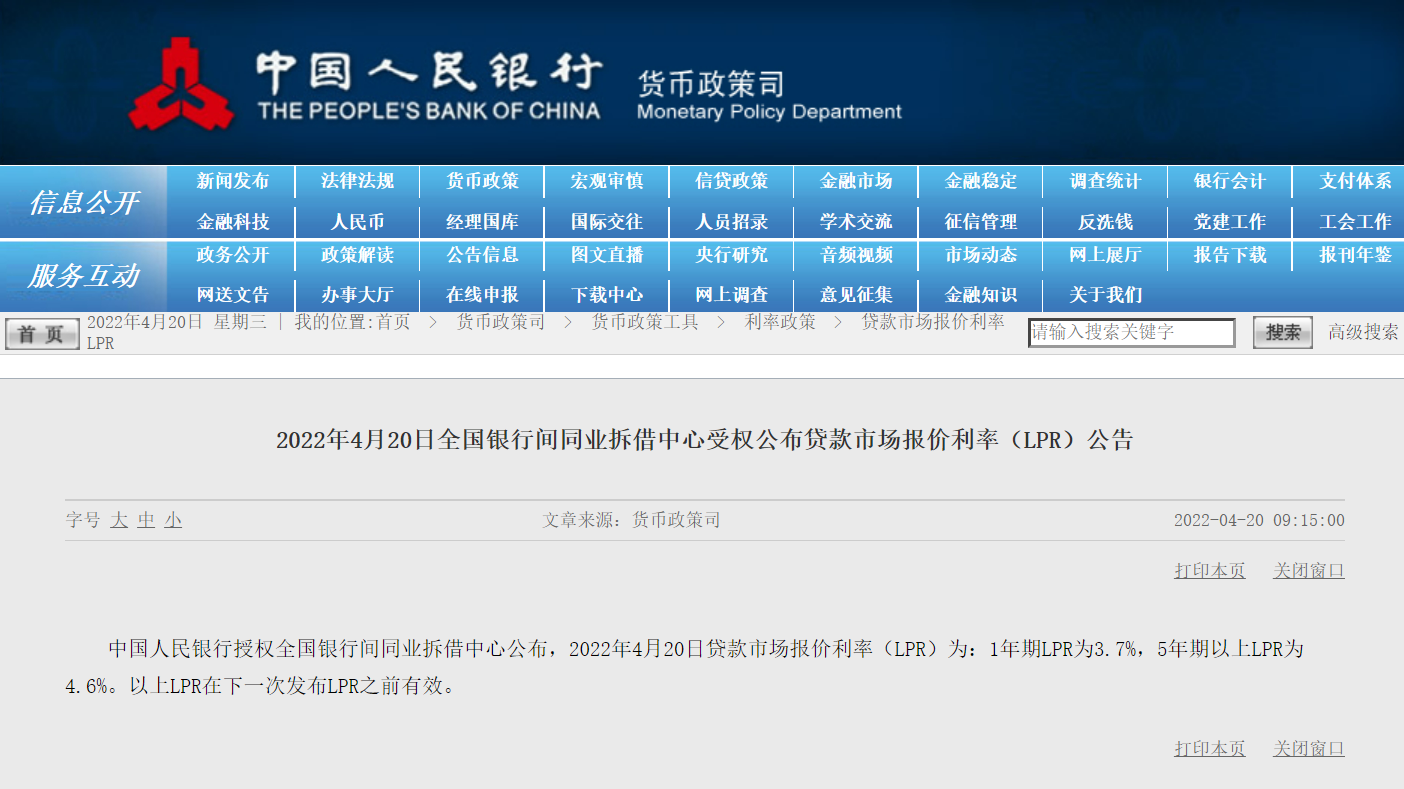Select the 银行会计 menu item
Screen dimensions: 1404x789
[1230, 181]
